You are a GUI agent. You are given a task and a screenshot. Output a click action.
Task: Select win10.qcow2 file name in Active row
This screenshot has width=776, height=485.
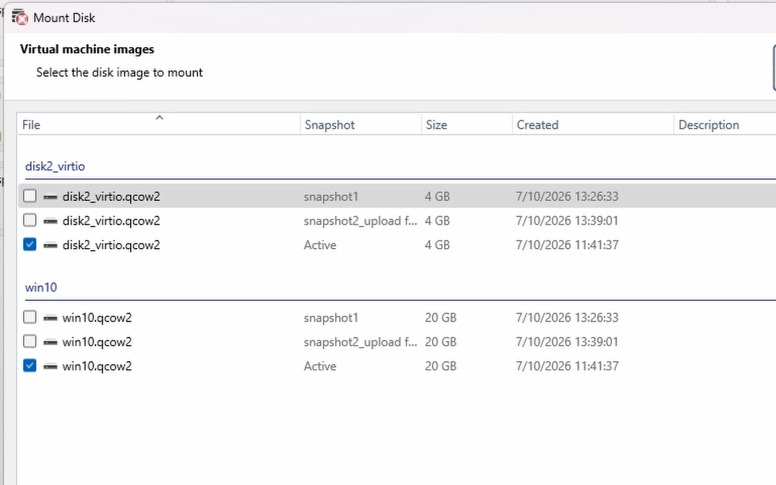[97, 366]
